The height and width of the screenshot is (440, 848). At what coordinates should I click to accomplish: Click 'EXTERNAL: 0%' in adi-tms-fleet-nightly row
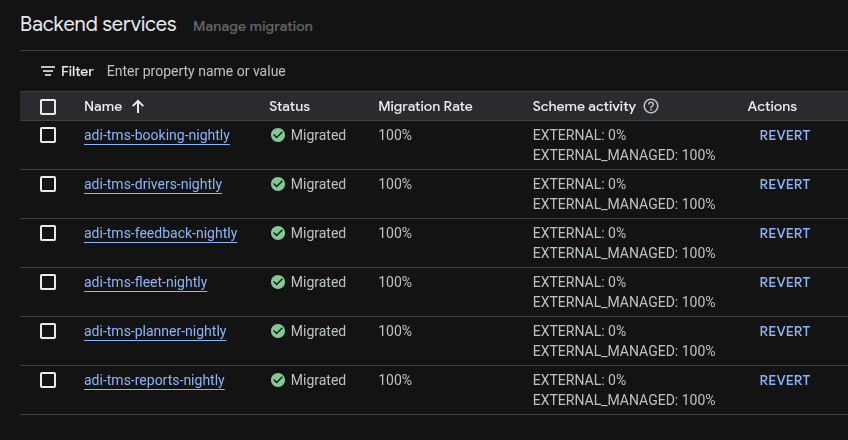pyautogui.click(x=579, y=282)
